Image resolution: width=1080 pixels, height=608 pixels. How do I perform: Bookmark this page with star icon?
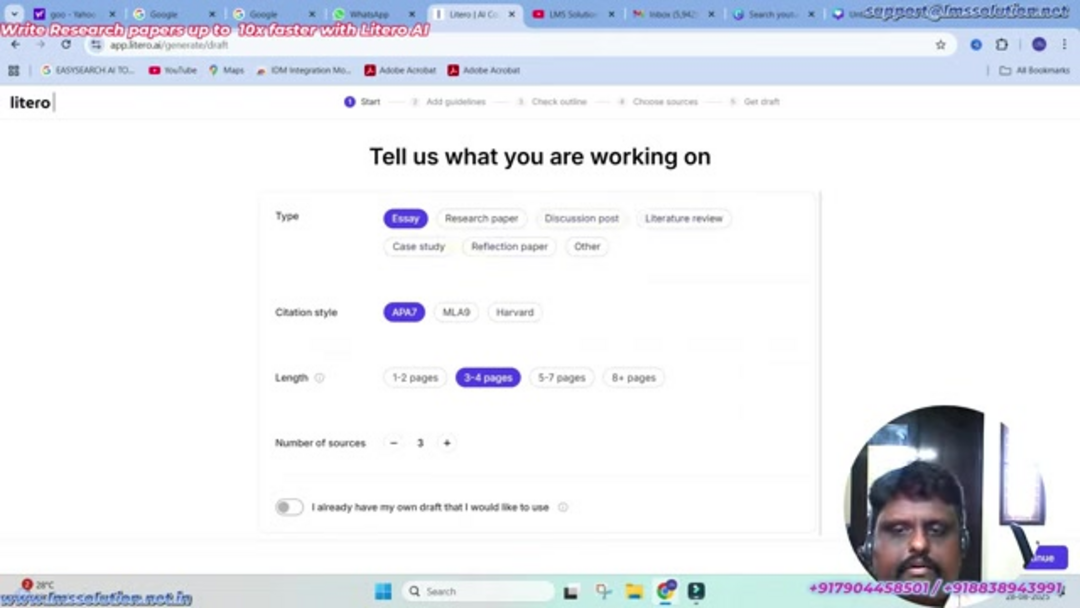[940, 45]
